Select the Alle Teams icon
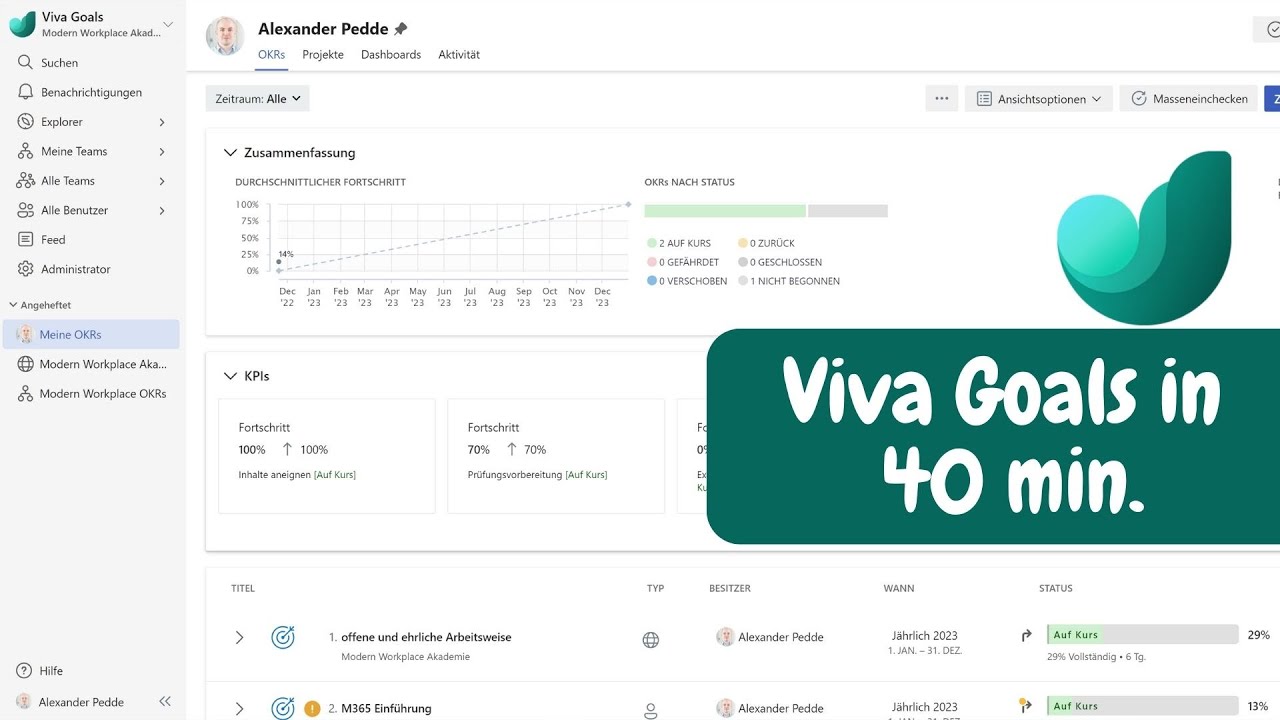The height and width of the screenshot is (720, 1280). (x=26, y=180)
